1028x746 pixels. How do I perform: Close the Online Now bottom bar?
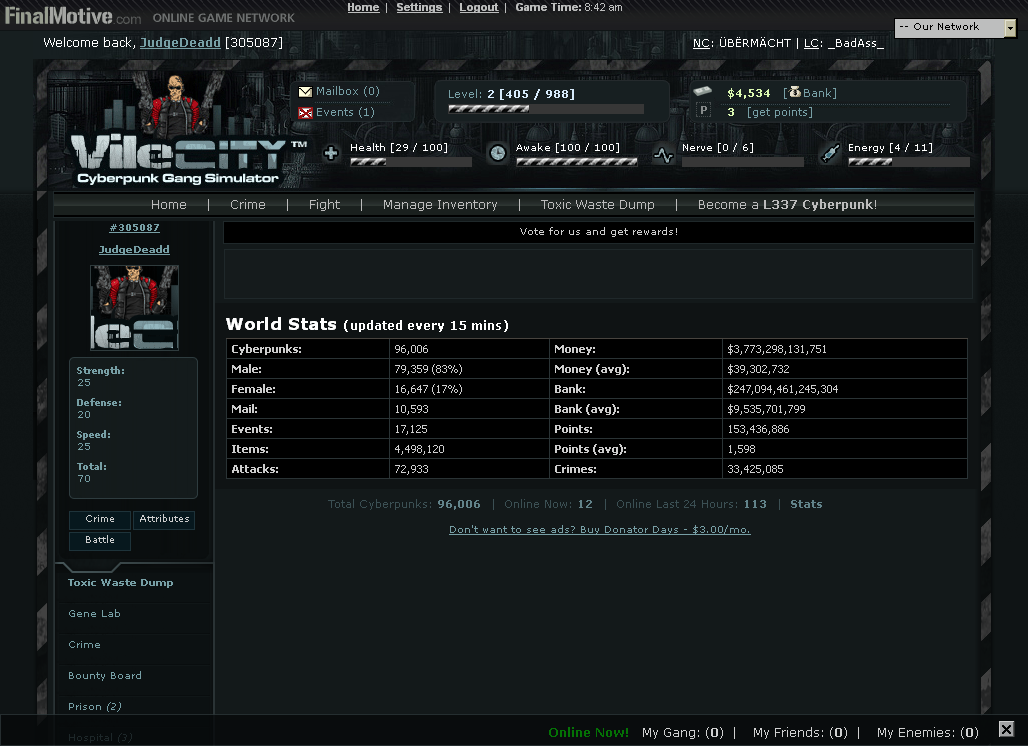[x=1006, y=730]
